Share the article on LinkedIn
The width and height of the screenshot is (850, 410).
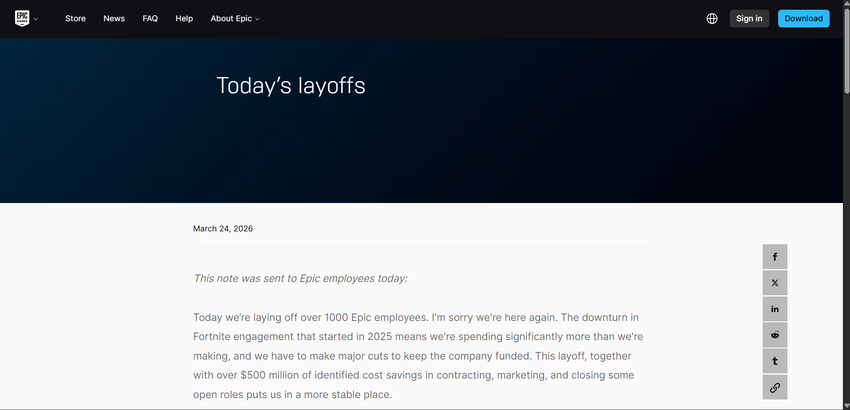coord(775,309)
